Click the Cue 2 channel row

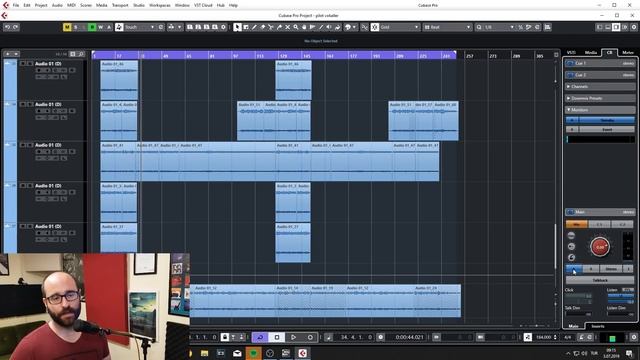pyautogui.click(x=600, y=75)
